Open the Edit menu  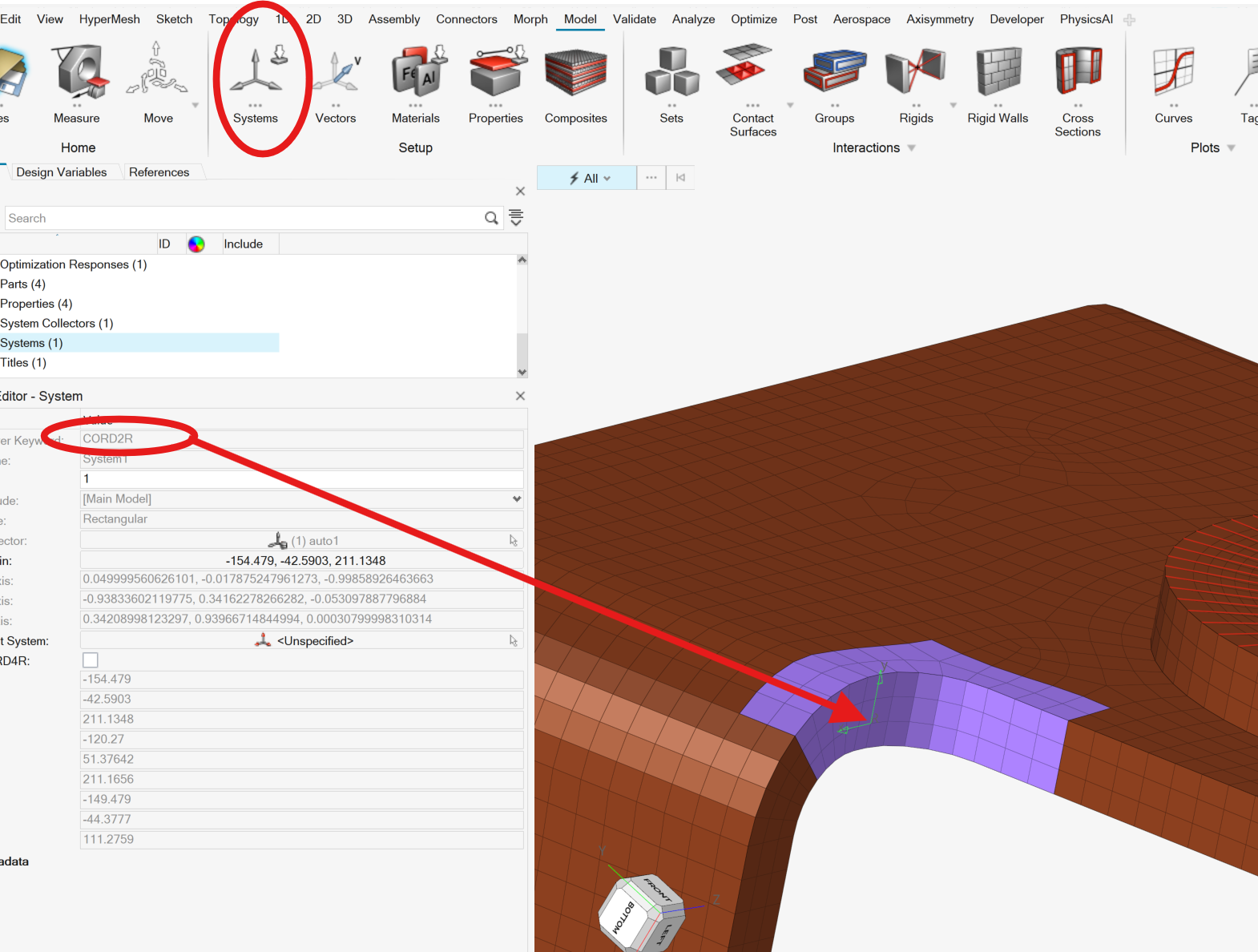(x=10, y=19)
